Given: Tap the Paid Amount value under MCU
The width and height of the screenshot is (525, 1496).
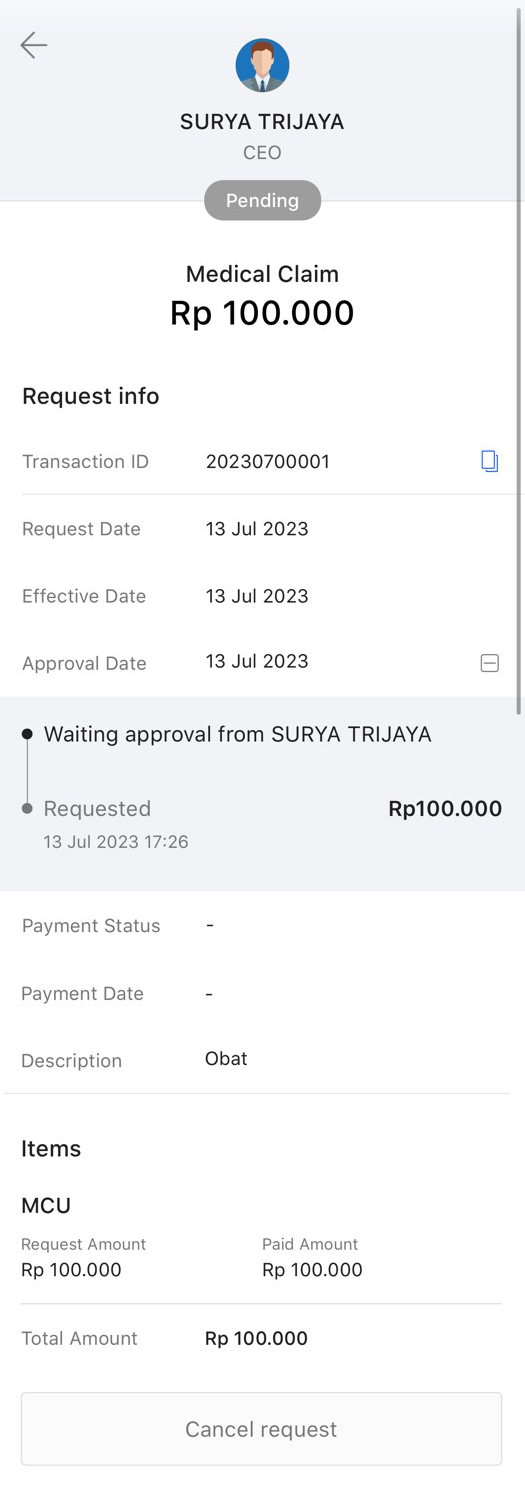Looking at the screenshot, I should (312, 1270).
